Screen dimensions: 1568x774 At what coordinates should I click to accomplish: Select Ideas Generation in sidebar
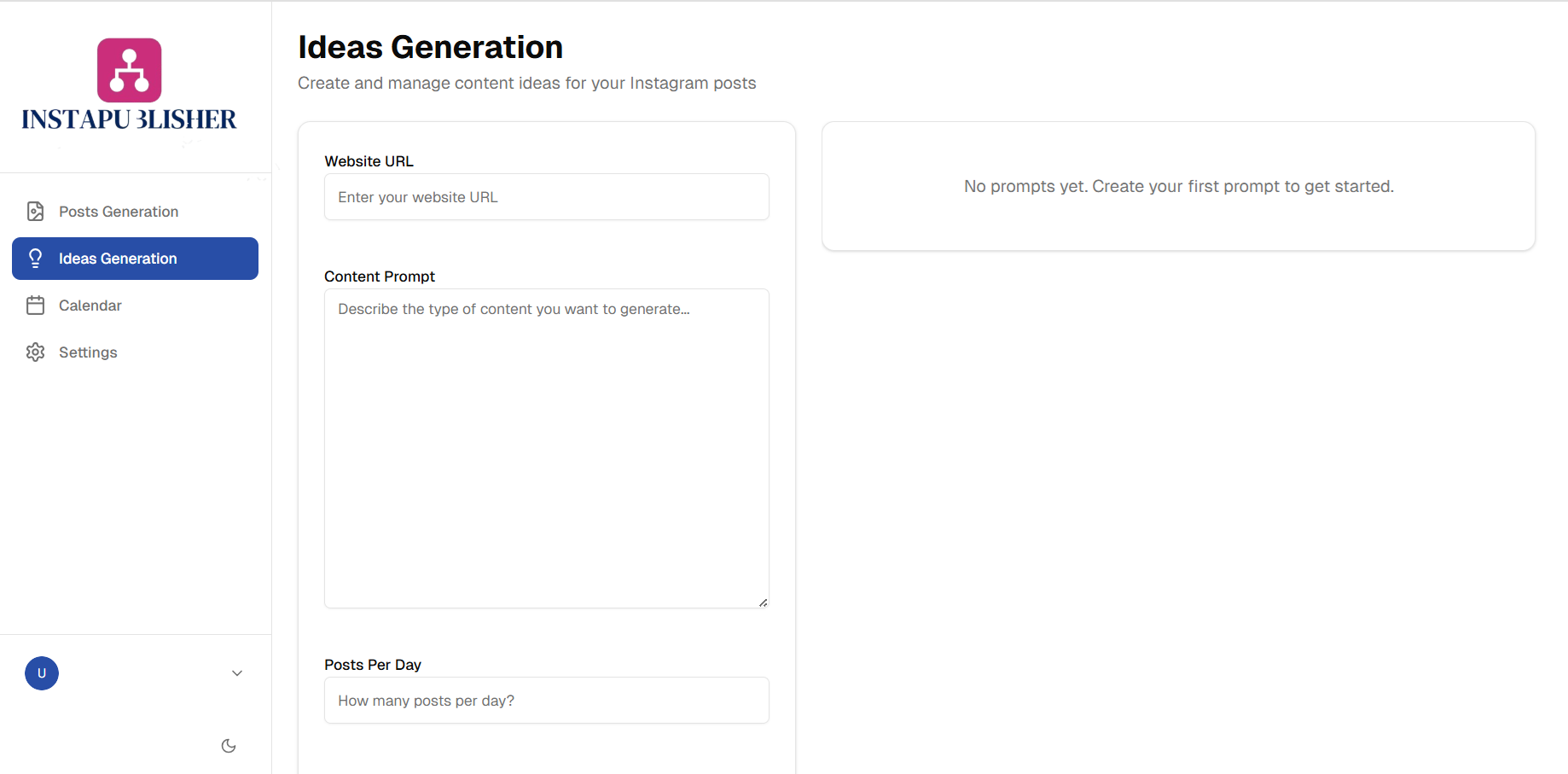(118, 259)
